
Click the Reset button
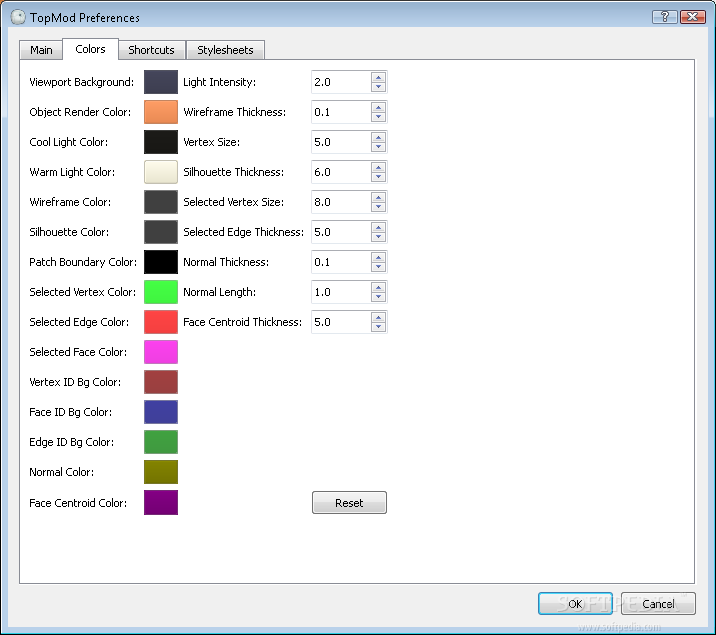[x=349, y=503]
